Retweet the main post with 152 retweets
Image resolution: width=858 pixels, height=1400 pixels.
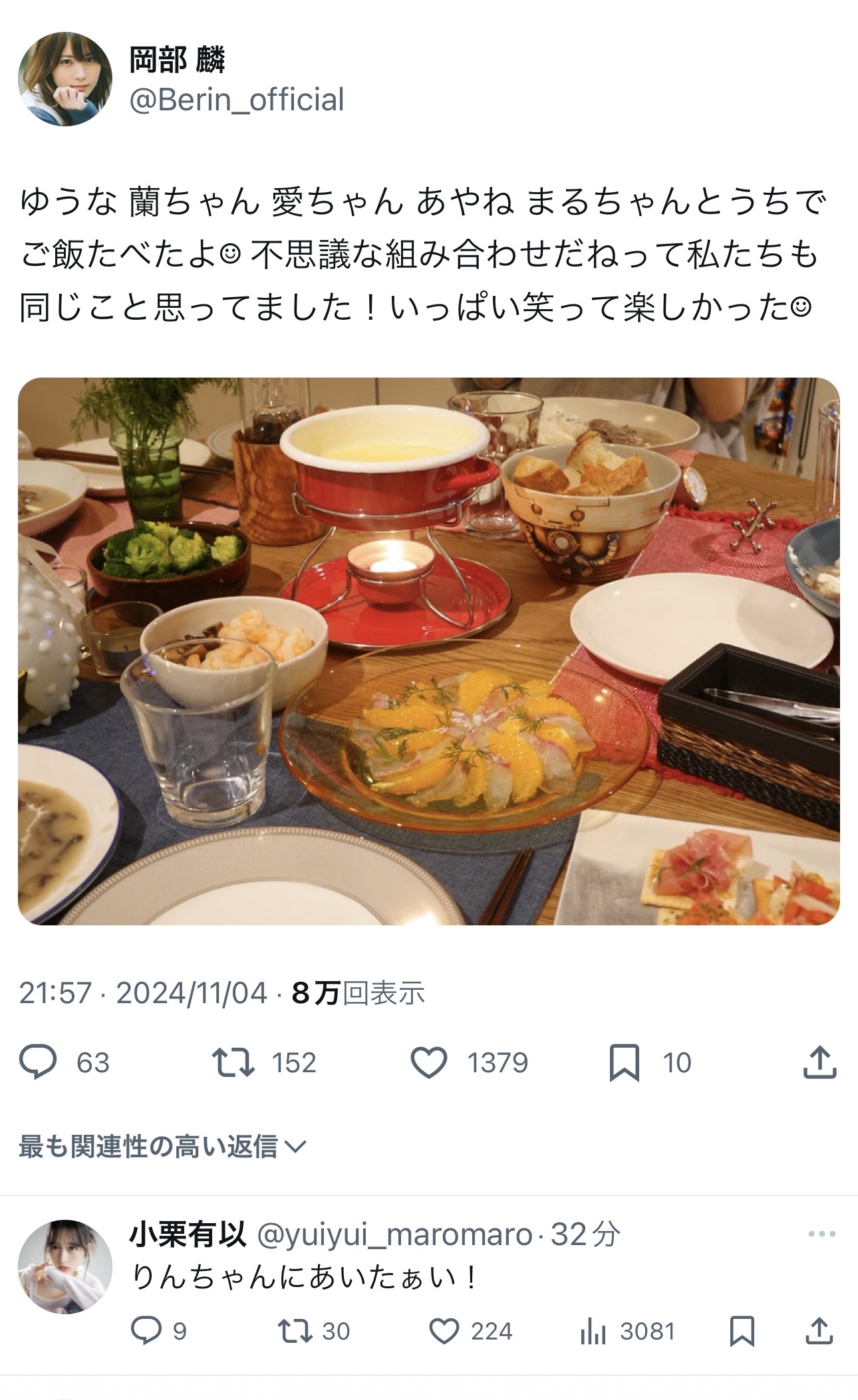pos(233,1062)
